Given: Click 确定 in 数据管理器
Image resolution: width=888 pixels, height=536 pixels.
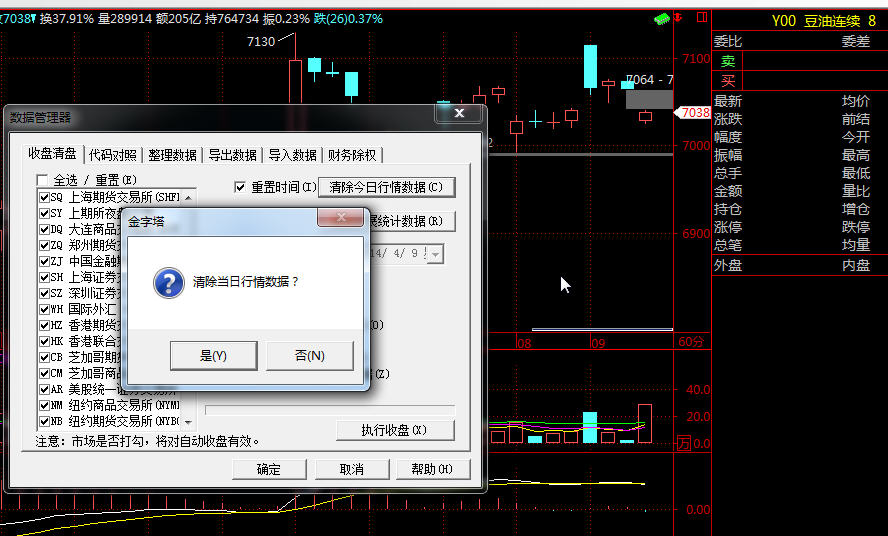Looking at the screenshot, I should click(269, 469).
